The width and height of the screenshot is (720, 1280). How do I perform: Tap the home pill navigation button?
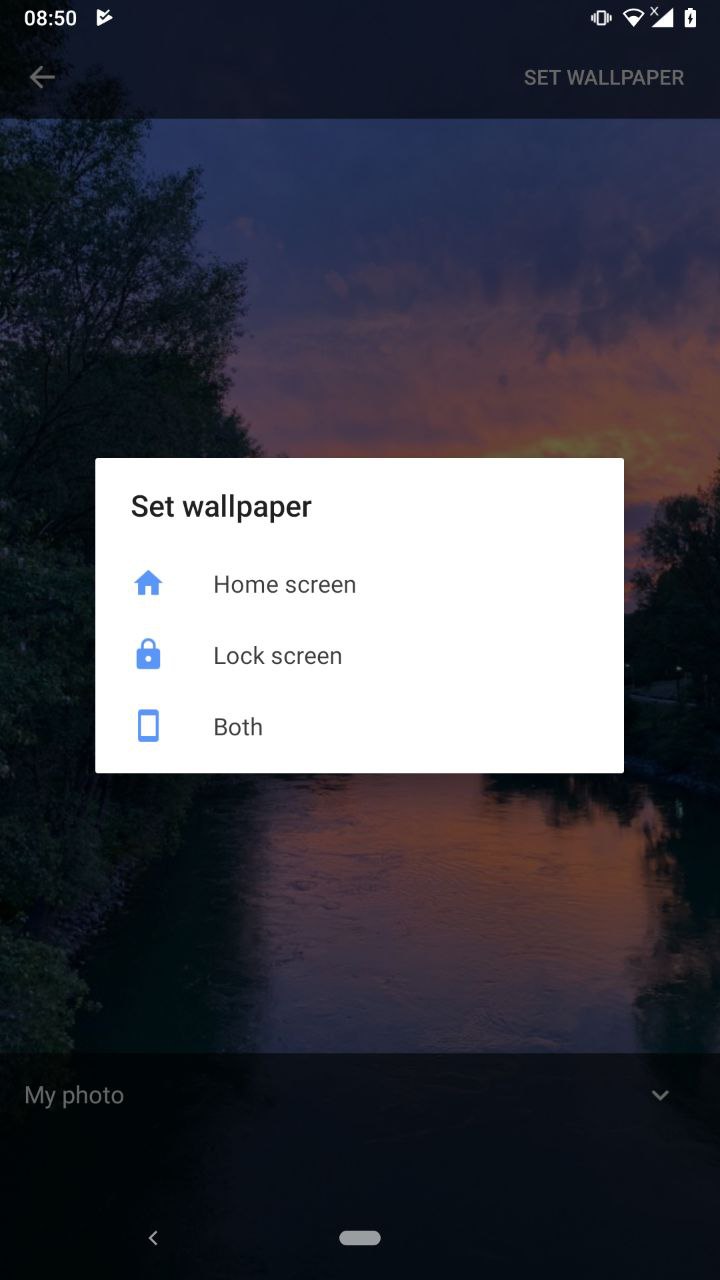360,1238
